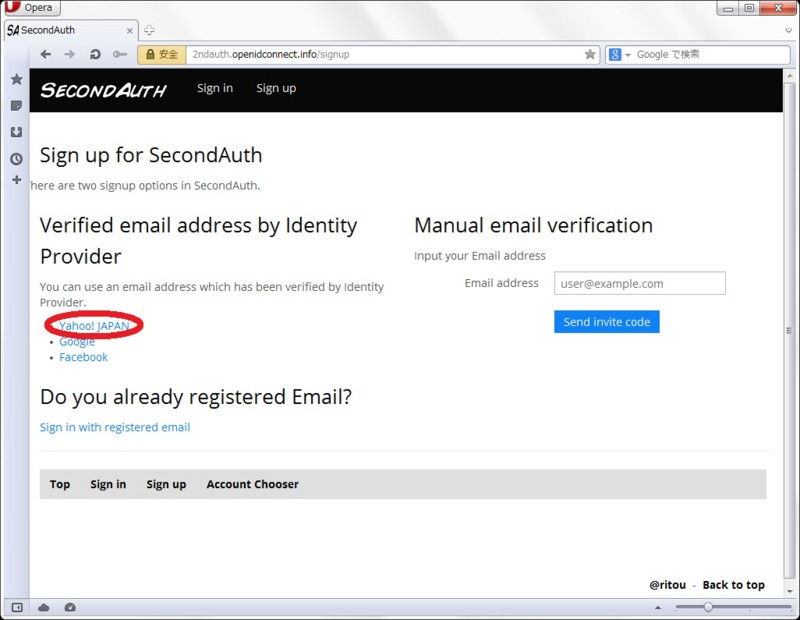
Task: Click Sign in in footer navigation
Action: point(108,484)
